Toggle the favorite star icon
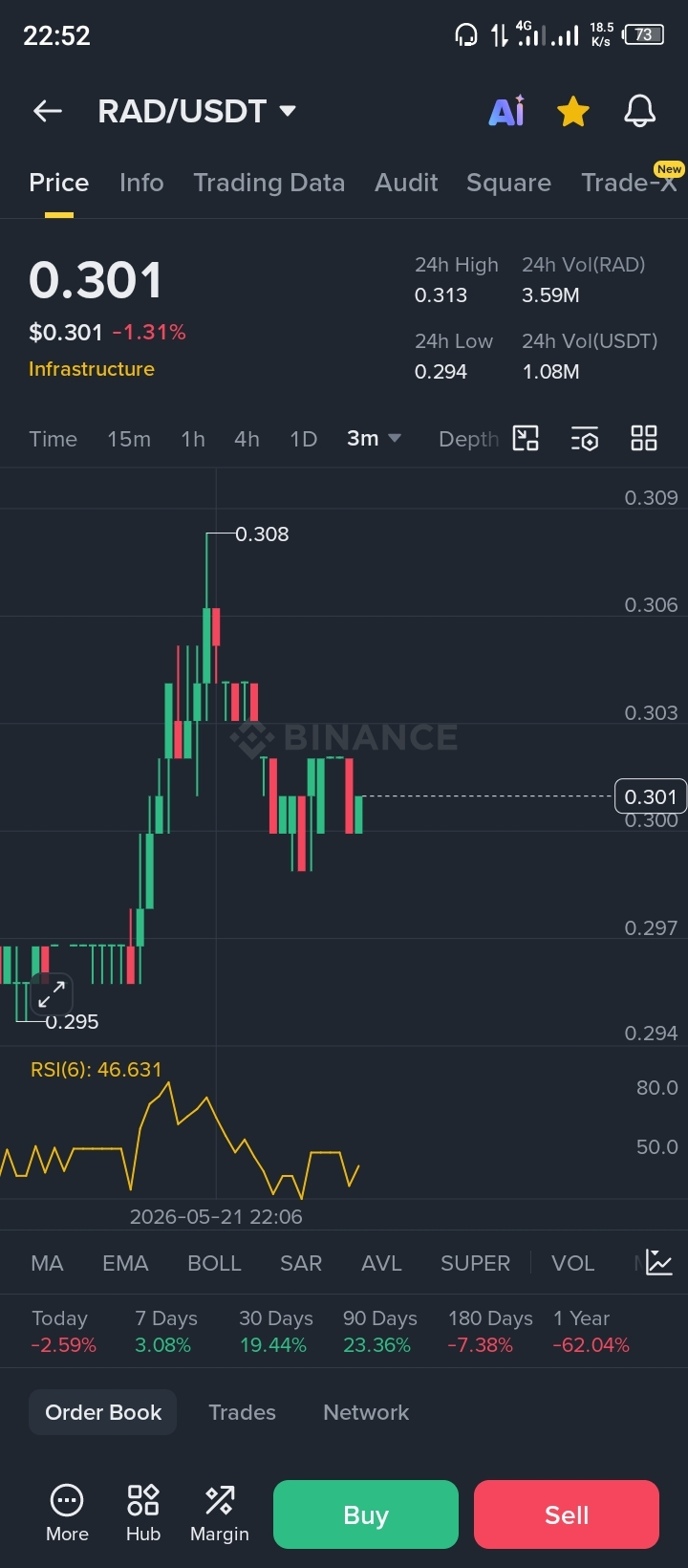This screenshot has height=1568, width=688. point(573,112)
